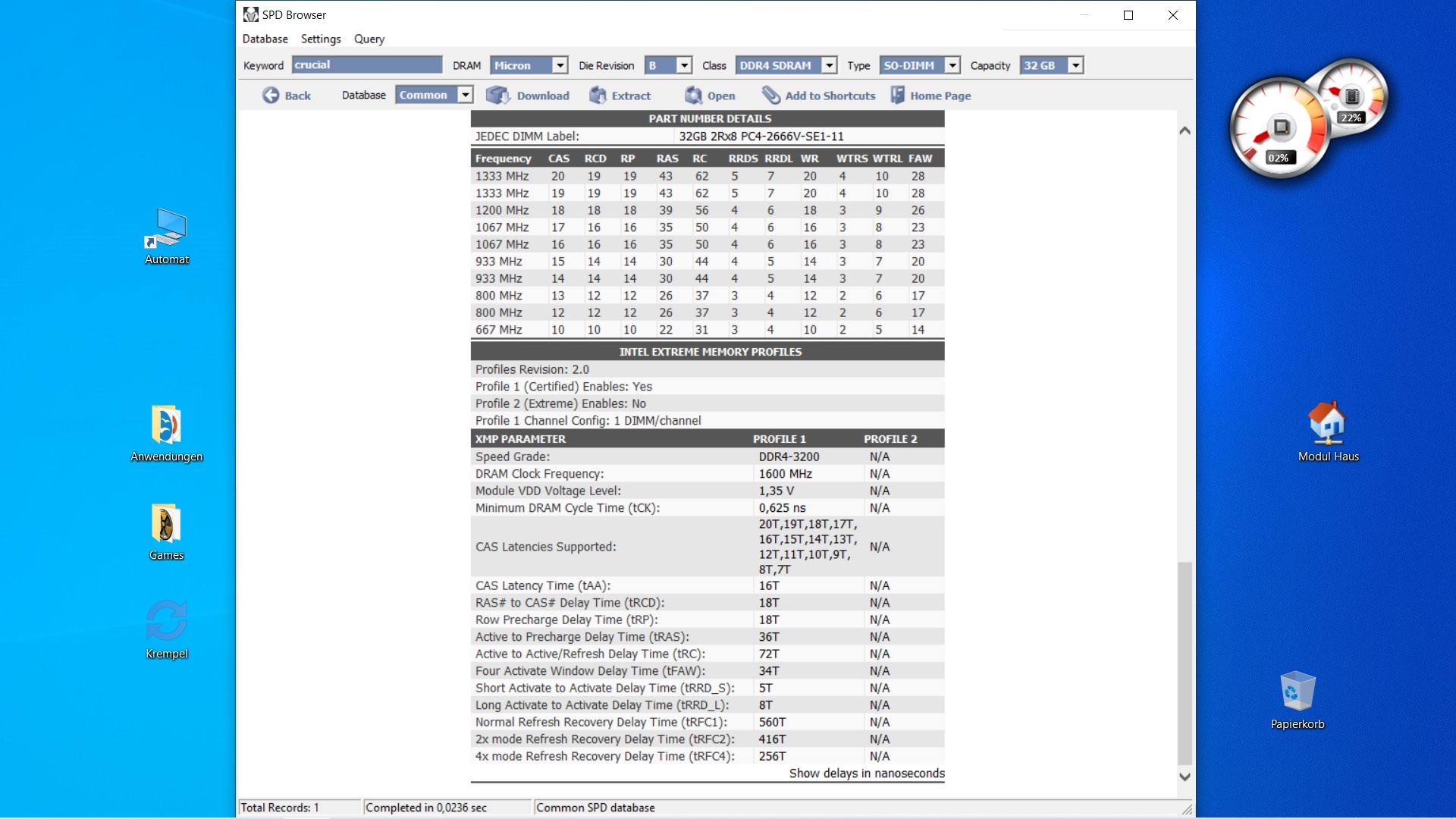Expand the Die Revision dropdown

tap(684, 65)
